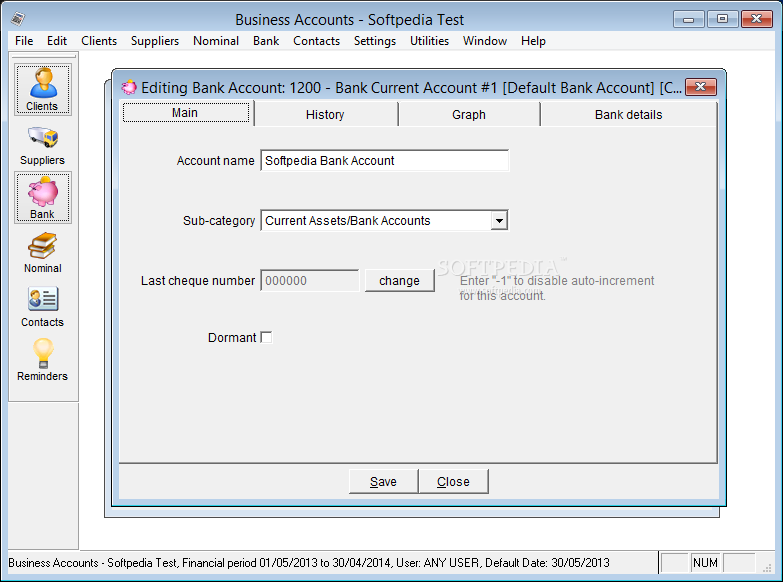Click the NUM status bar indicator
783x582 pixels.
705,563
